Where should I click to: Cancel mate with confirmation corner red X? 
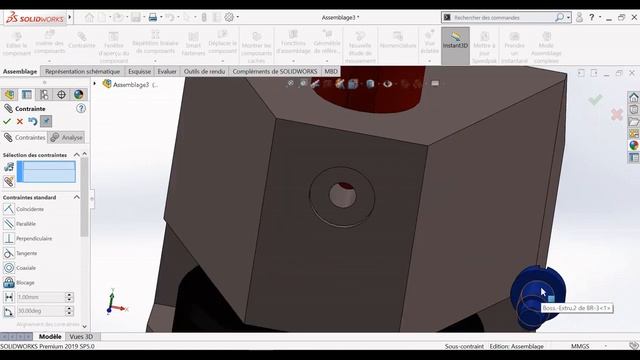[616, 115]
